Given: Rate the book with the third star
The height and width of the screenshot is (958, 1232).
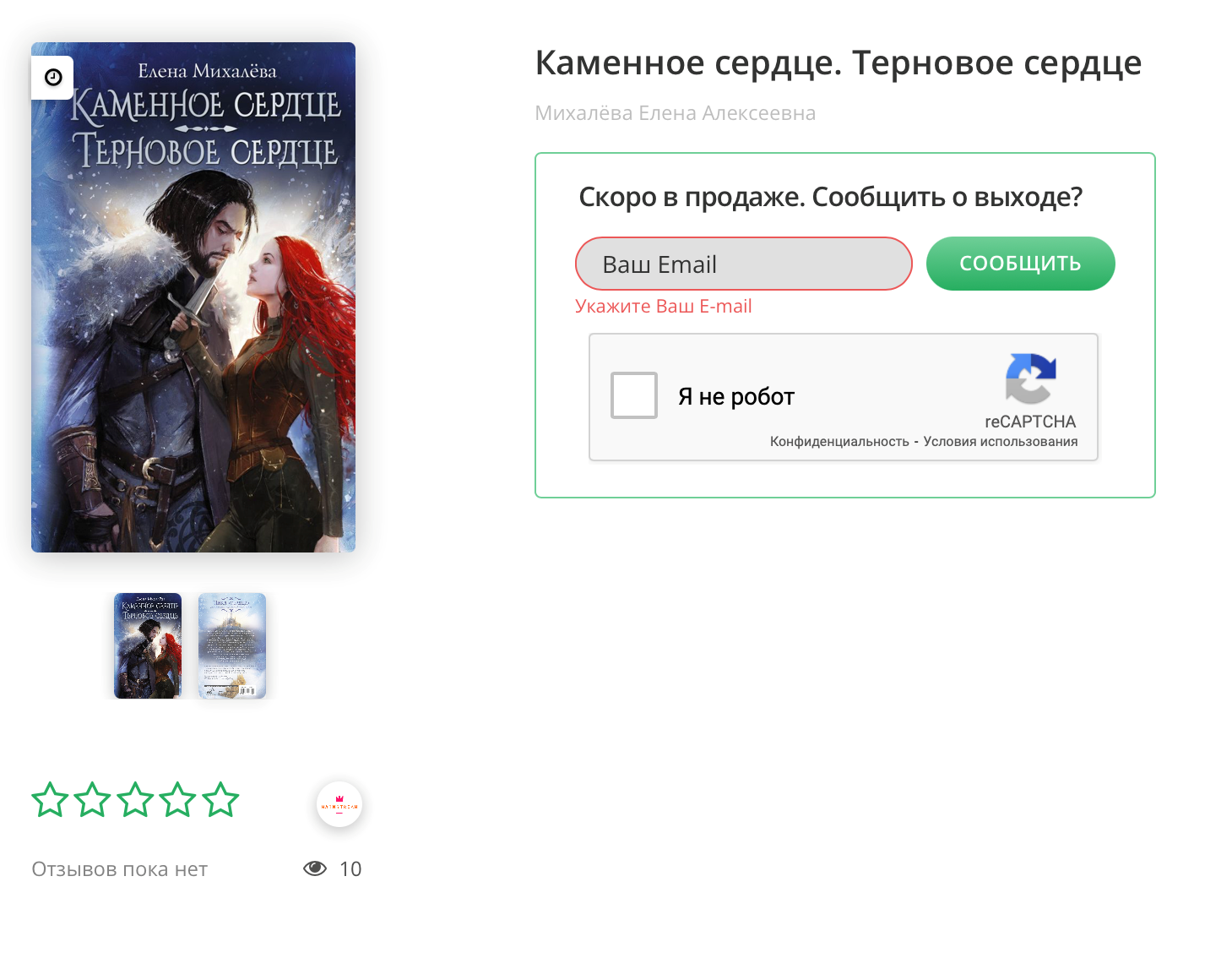Looking at the screenshot, I should [135, 799].
